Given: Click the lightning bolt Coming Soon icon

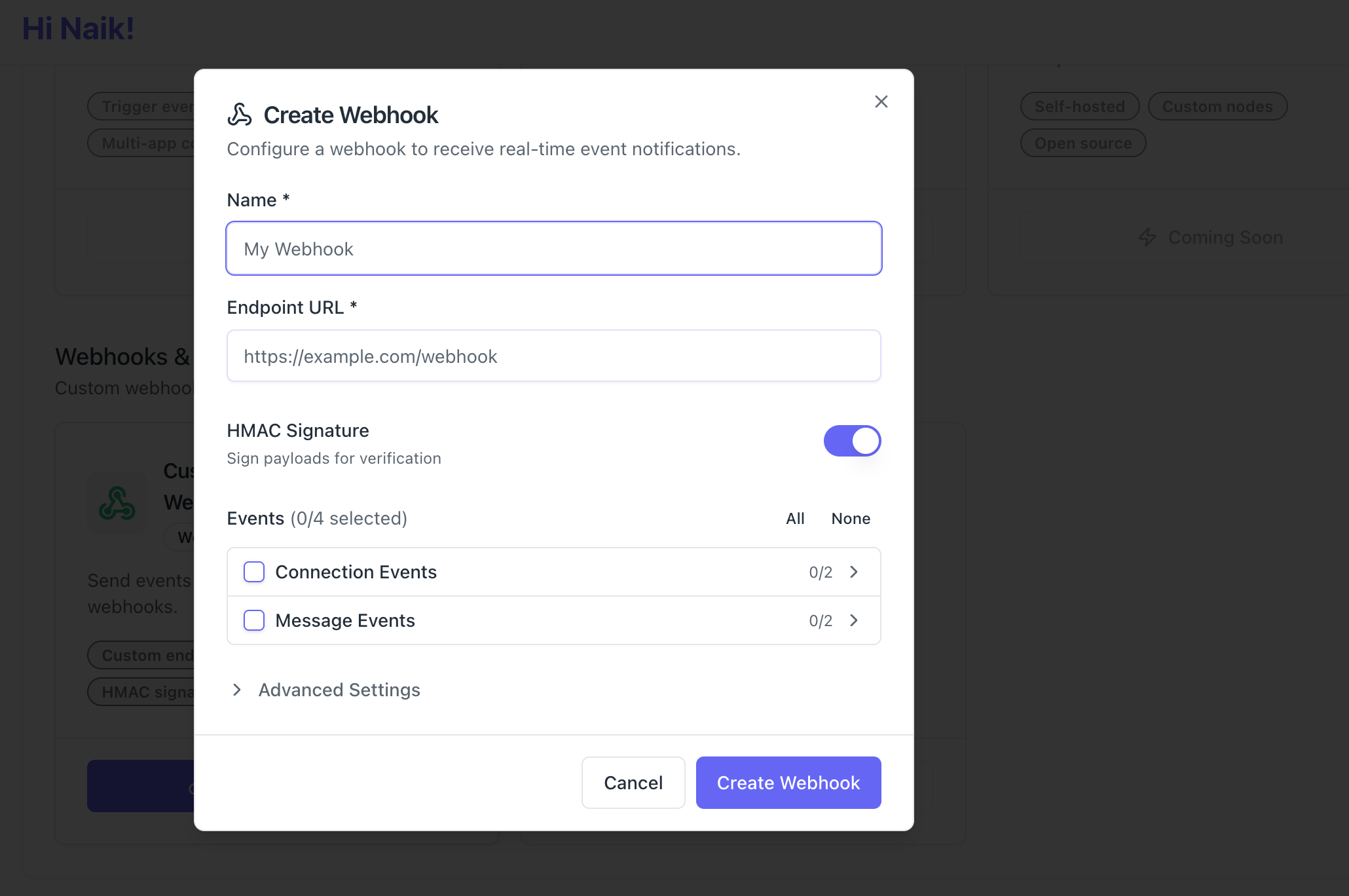Looking at the screenshot, I should point(1147,237).
